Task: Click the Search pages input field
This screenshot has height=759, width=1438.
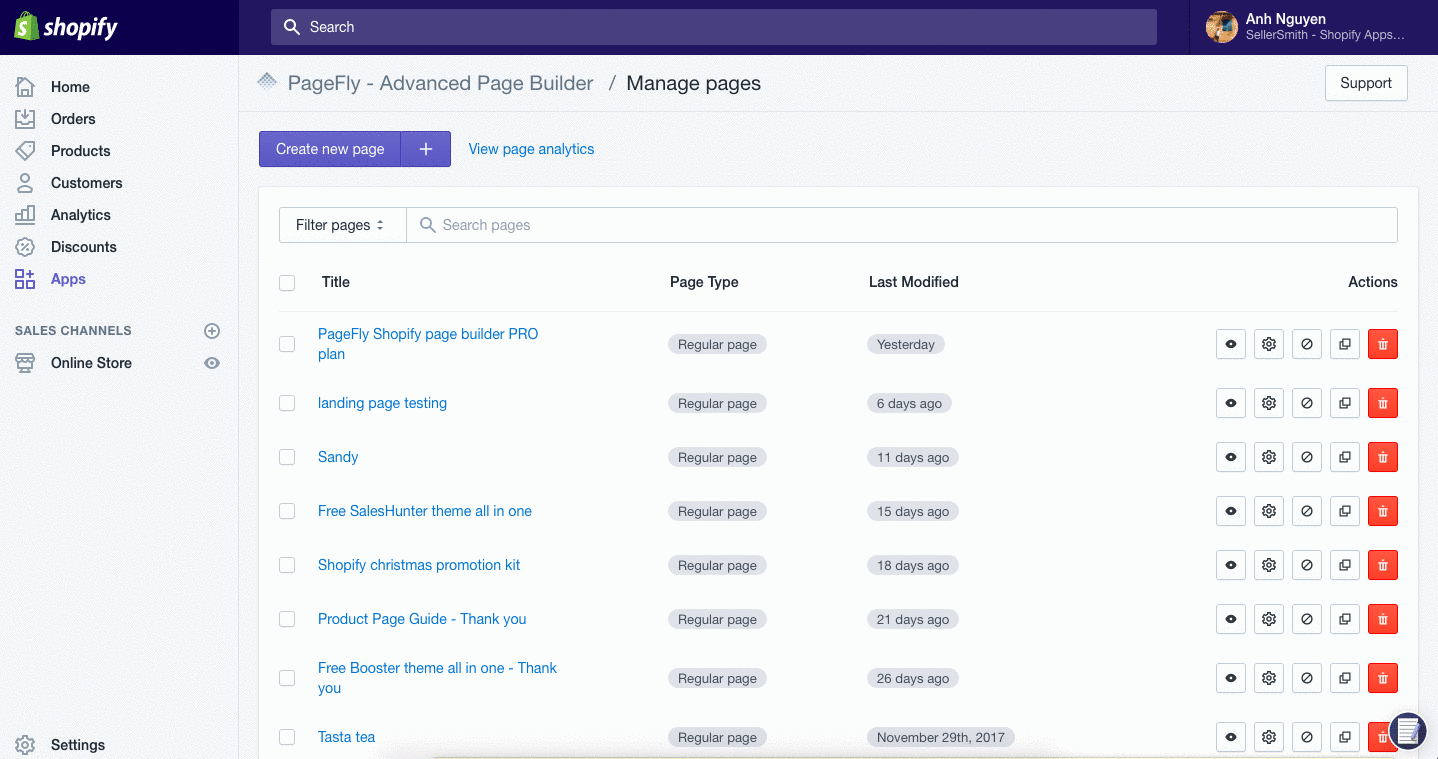Action: [900, 225]
